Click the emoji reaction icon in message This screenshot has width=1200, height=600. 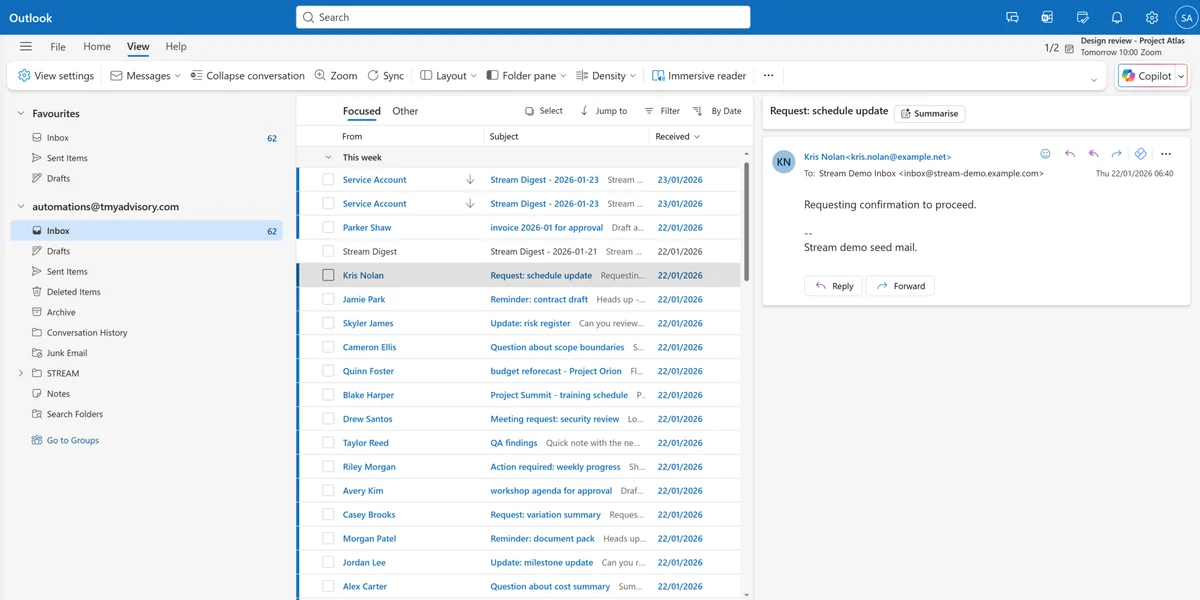coord(1045,154)
